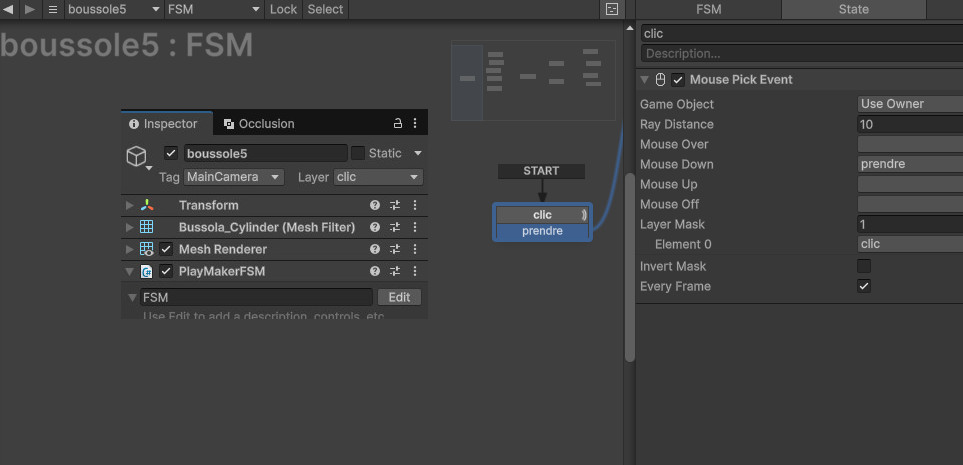Viewport: 963px width, 465px height.
Task: Enable the Invert Mask checkbox
Action: (864, 266)
